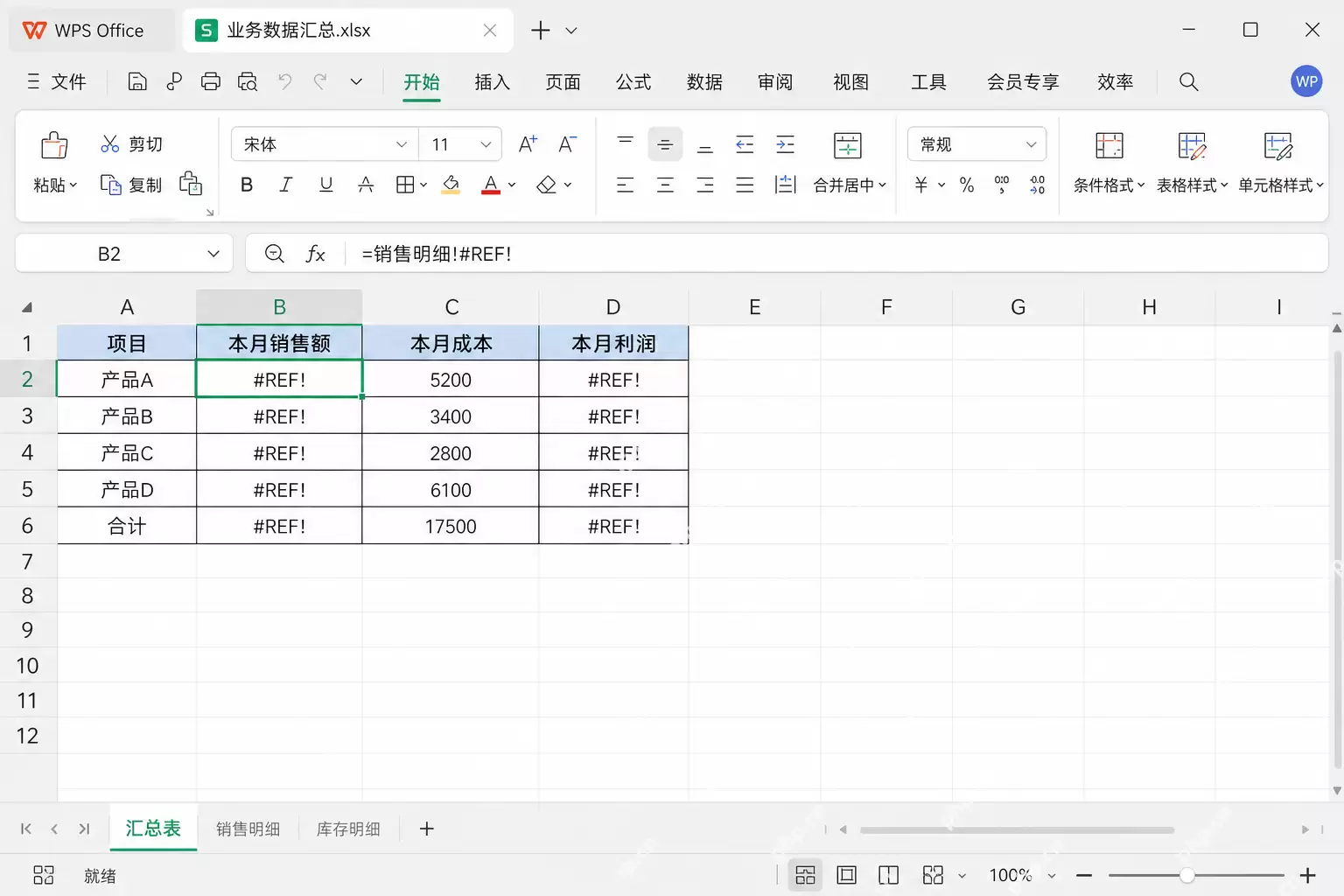
Task: Click the currency ¥ format icon
Action: (920, 185)
